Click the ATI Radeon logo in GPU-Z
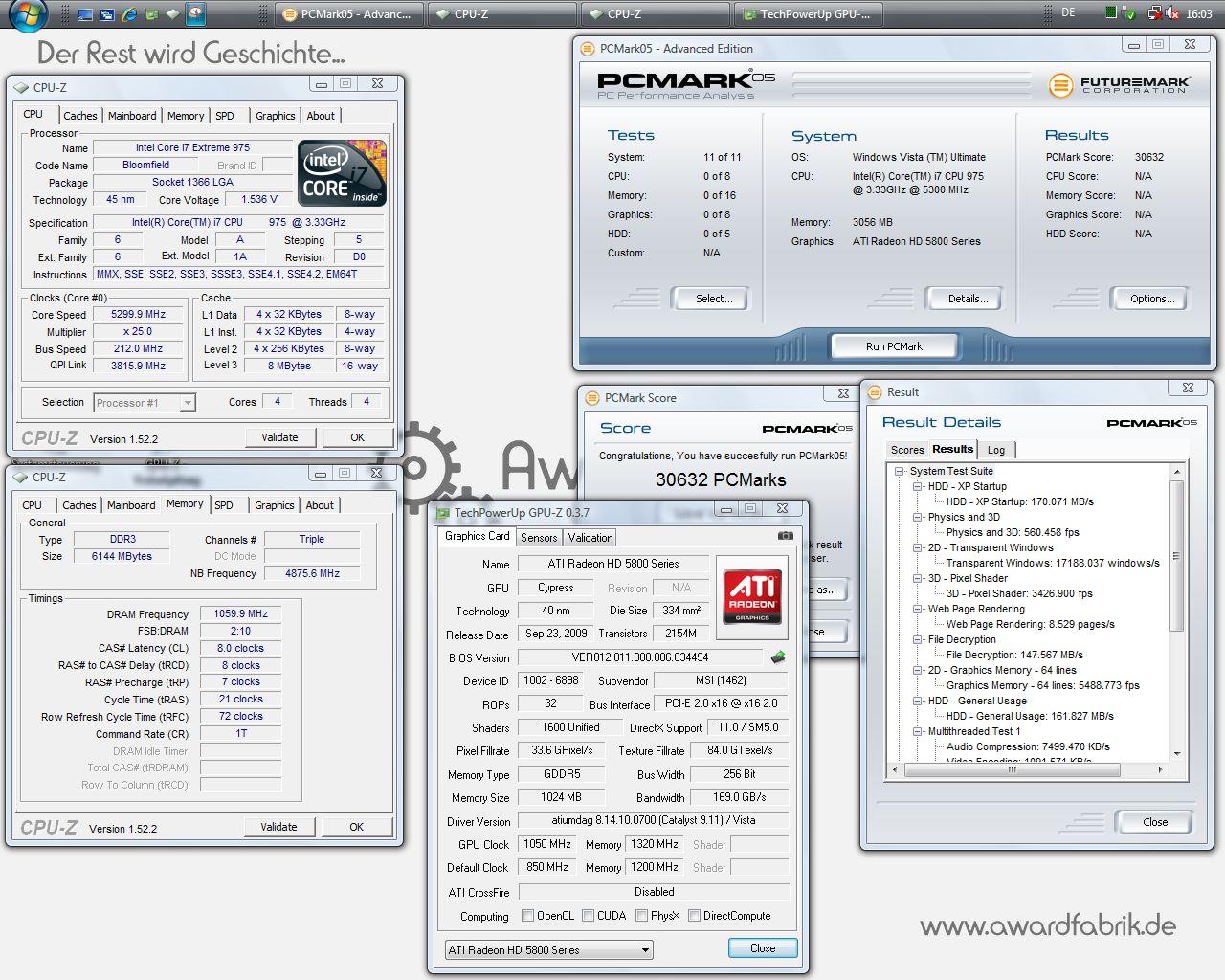 [x=752, y=596]
